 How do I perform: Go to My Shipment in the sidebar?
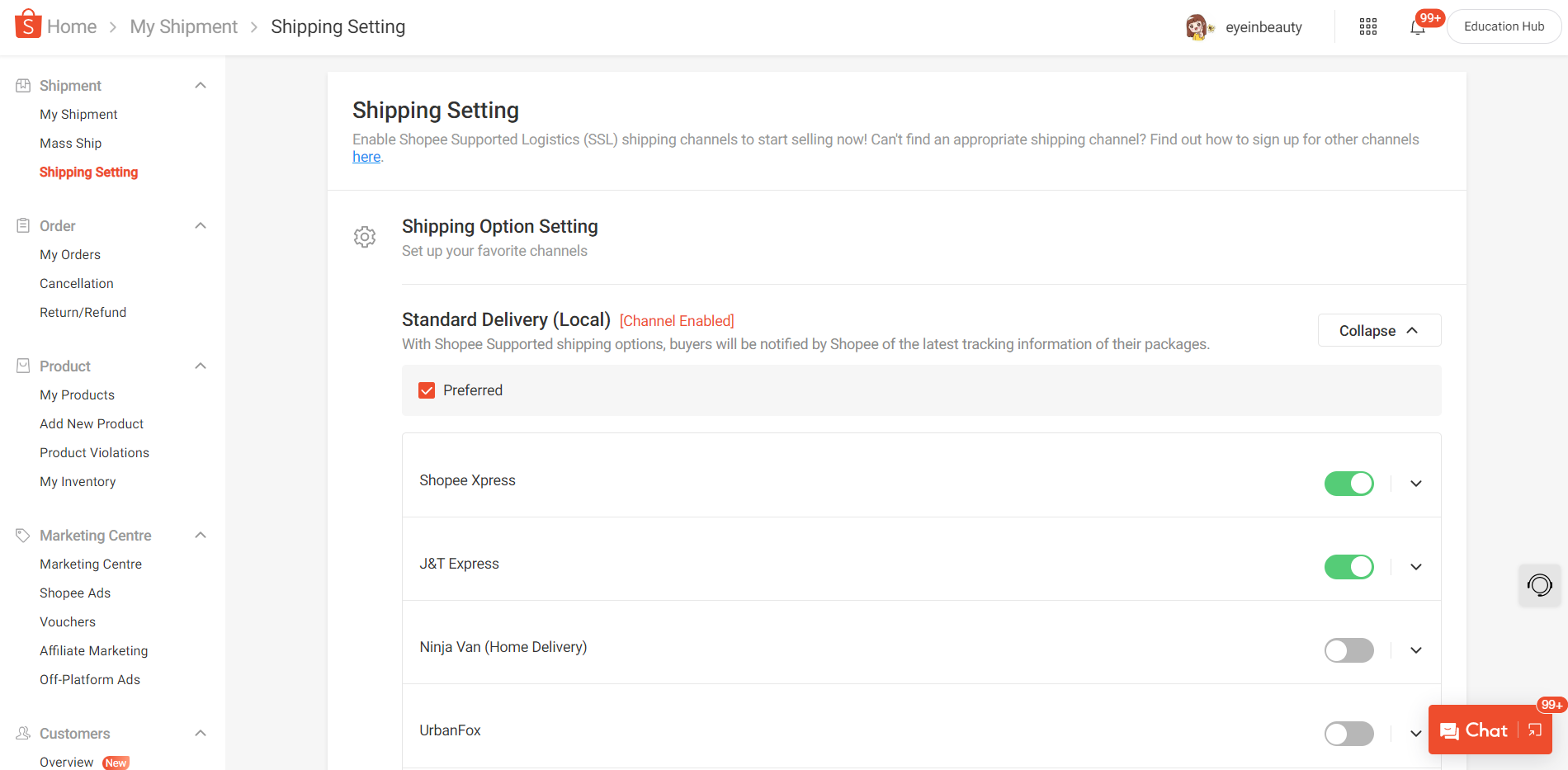point(78,113)
